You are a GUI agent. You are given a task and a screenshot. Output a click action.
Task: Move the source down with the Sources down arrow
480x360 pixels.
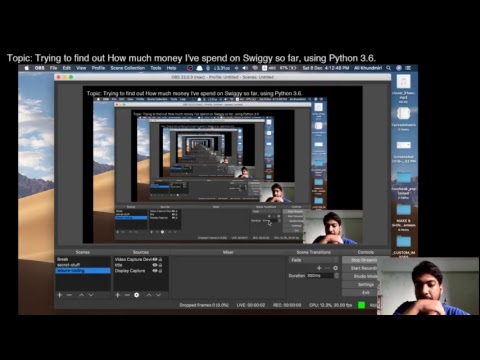158,295
